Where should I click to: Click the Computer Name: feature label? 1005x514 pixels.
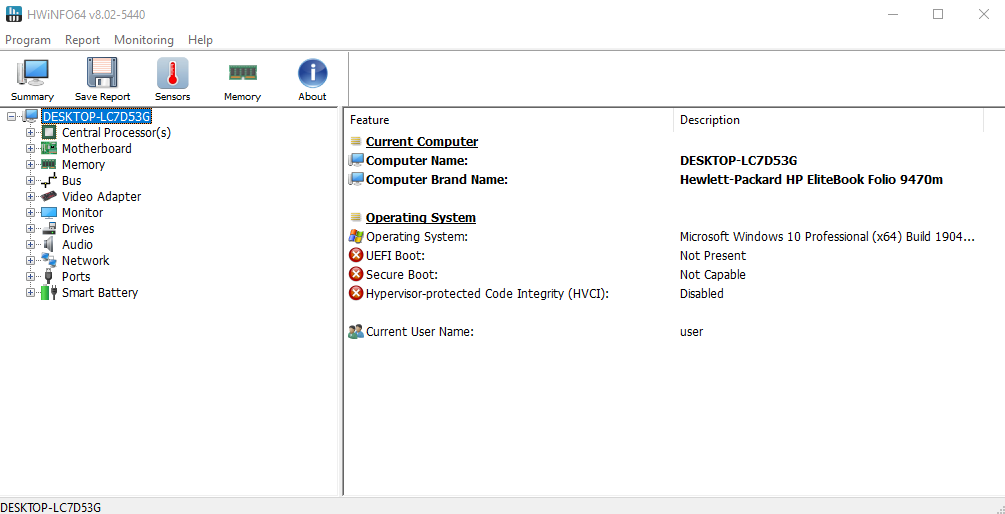coord(417,160)
